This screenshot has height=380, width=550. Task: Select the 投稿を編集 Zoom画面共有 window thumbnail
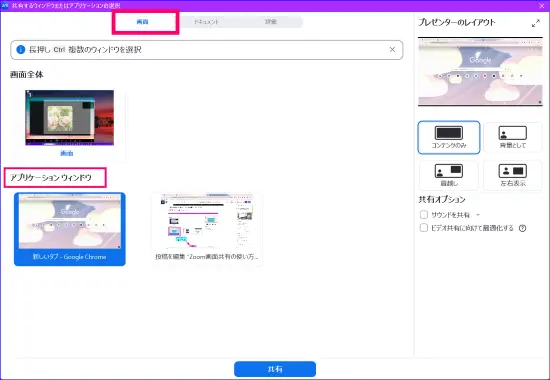207,229
